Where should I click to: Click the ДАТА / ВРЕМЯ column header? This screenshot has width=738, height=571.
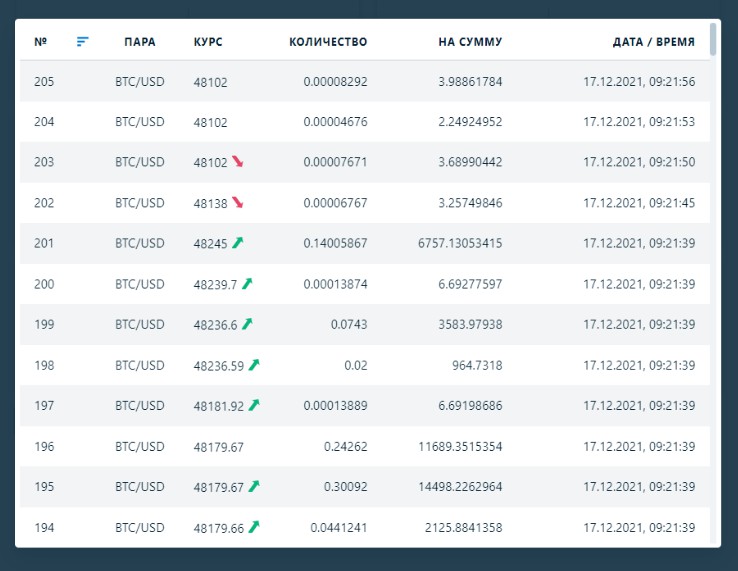pos(653,42)
